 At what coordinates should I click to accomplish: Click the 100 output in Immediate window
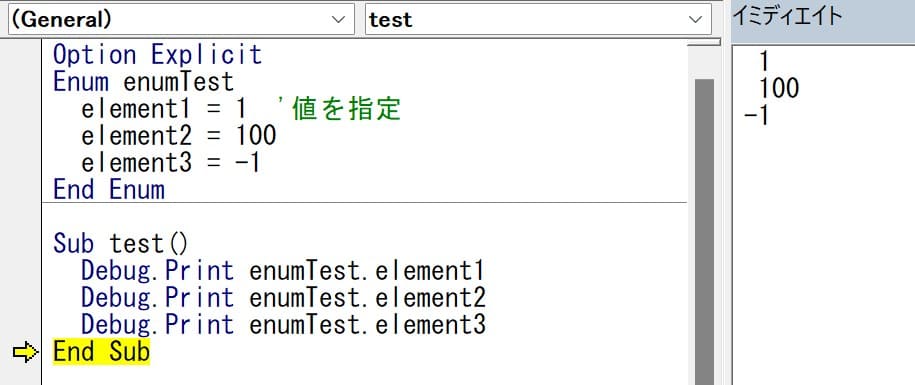tap(779, 89)
